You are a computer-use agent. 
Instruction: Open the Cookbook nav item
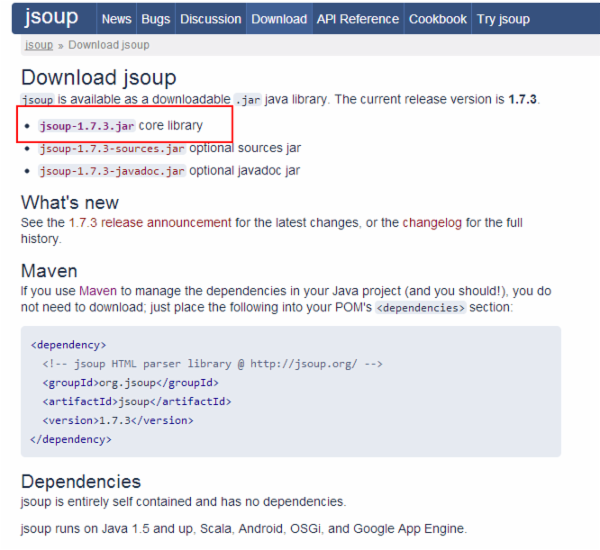tap(437, 19)
